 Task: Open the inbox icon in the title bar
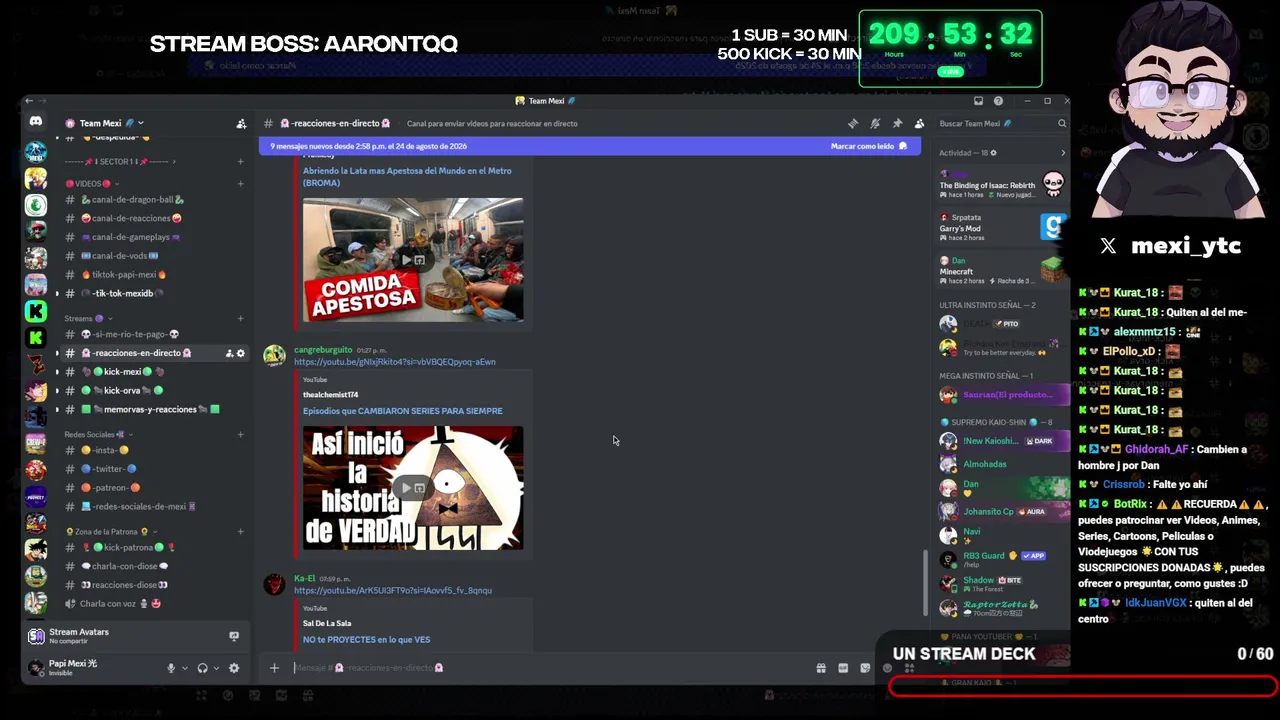(x=978, y=101)
